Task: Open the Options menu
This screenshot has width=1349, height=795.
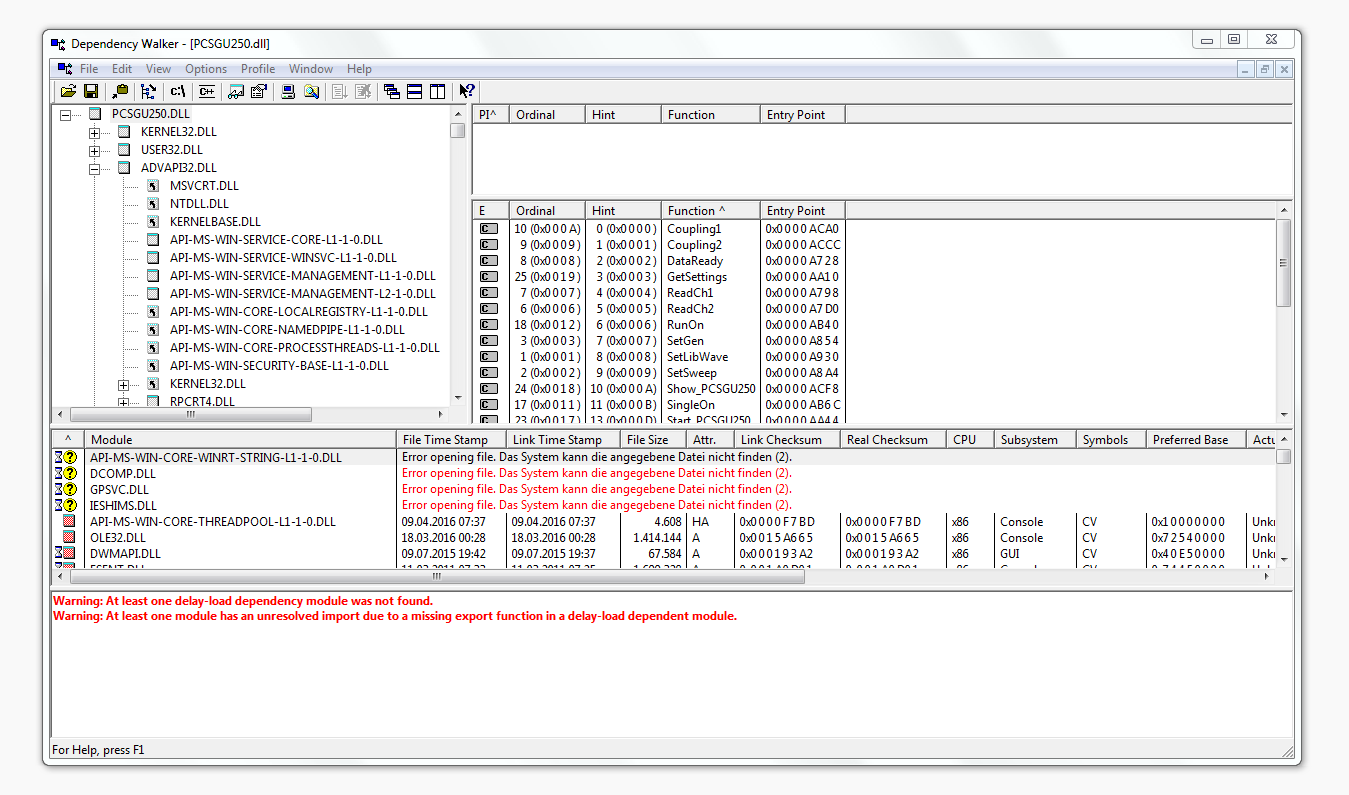Action: 206,69
